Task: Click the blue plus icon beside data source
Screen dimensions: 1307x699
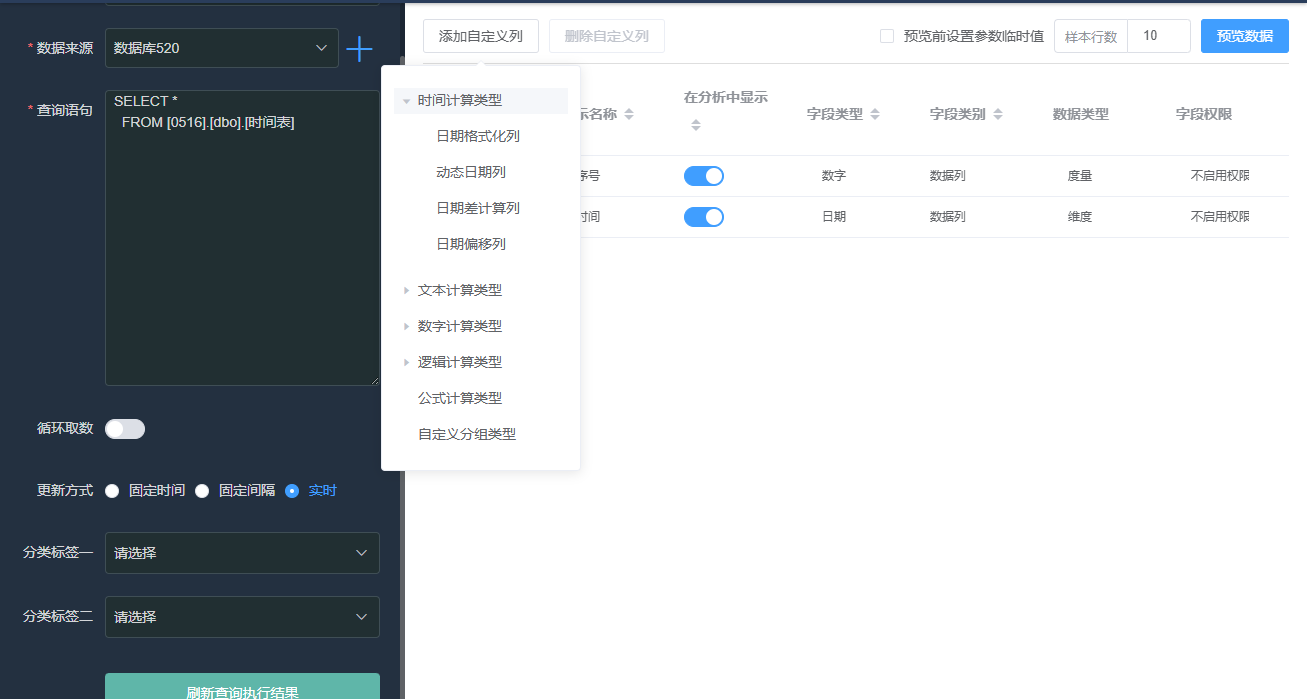Action: 359,48
